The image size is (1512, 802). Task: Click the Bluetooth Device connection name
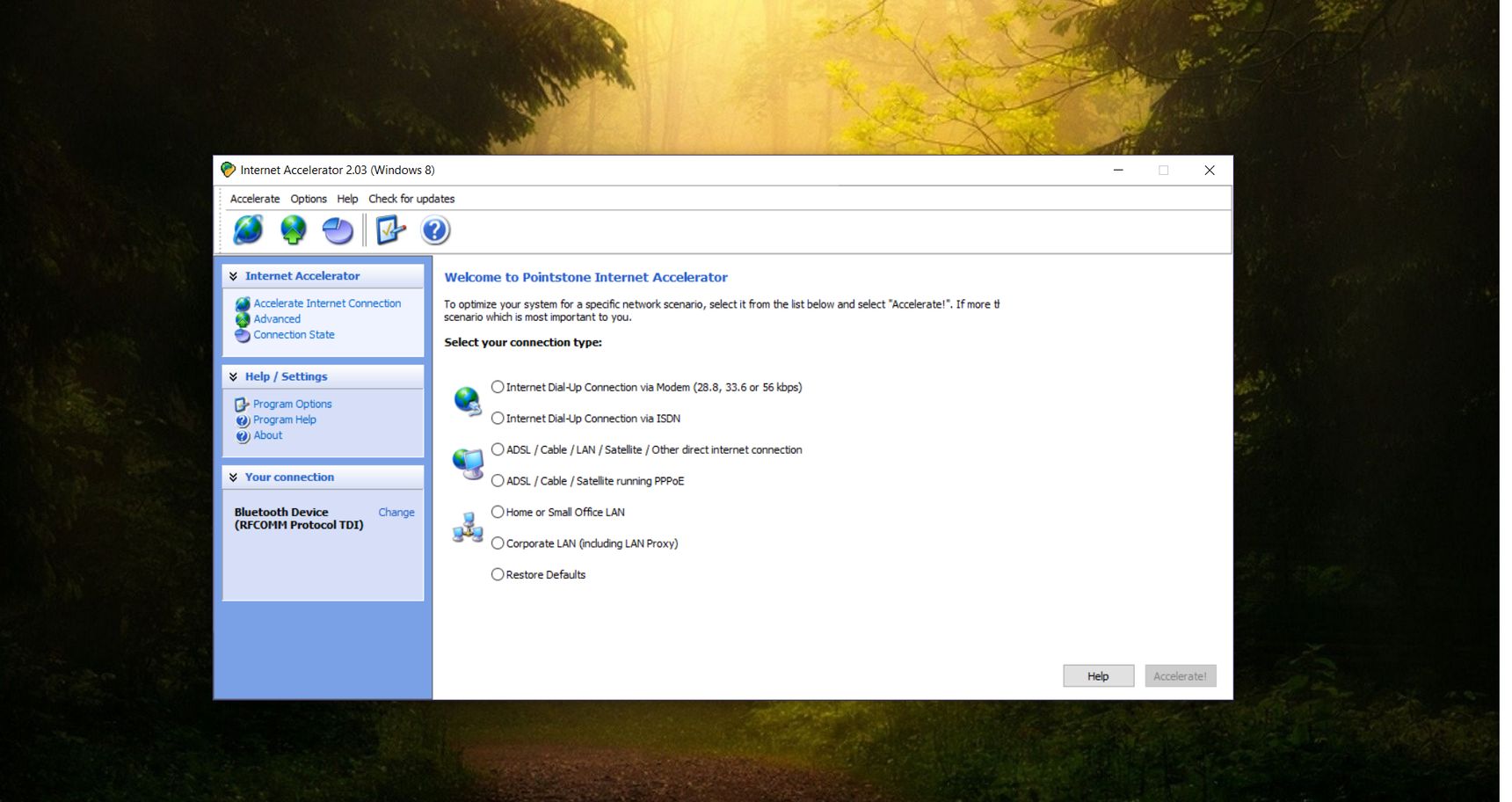tap(299, 519)
